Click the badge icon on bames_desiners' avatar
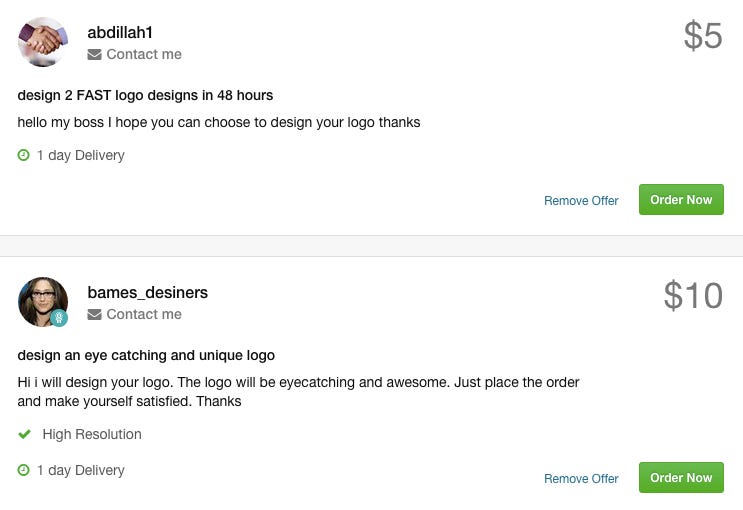The width and height of the screenshot is (743, 510). 59,318
